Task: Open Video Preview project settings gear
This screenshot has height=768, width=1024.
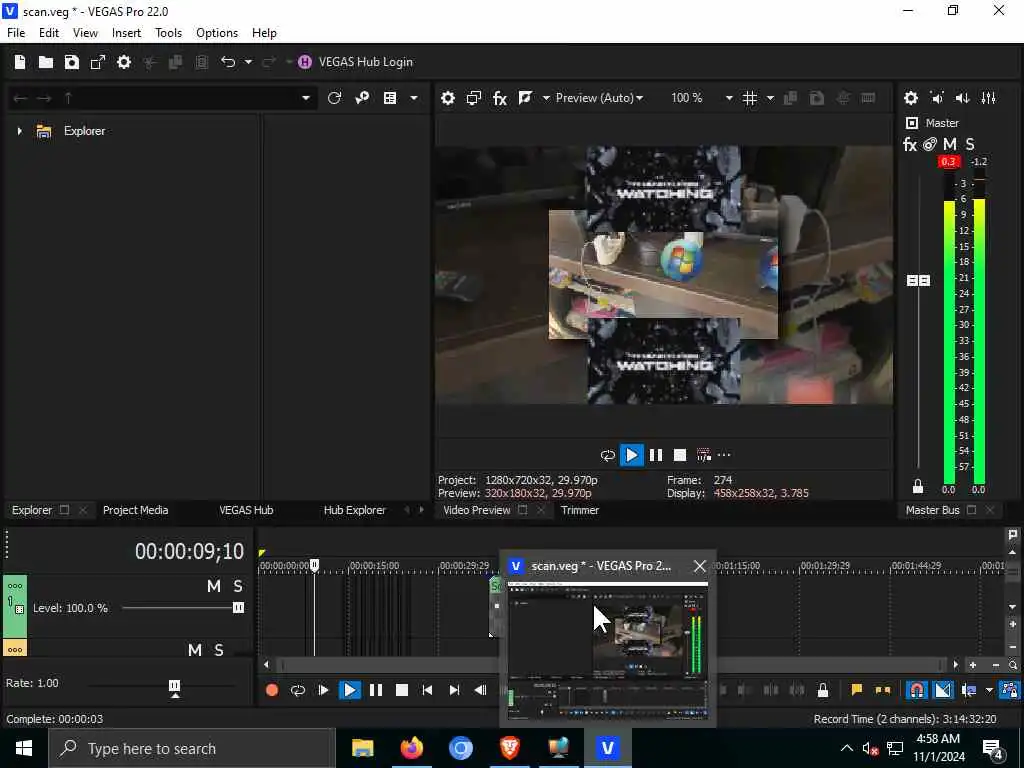Action: (x=447, y=98)
